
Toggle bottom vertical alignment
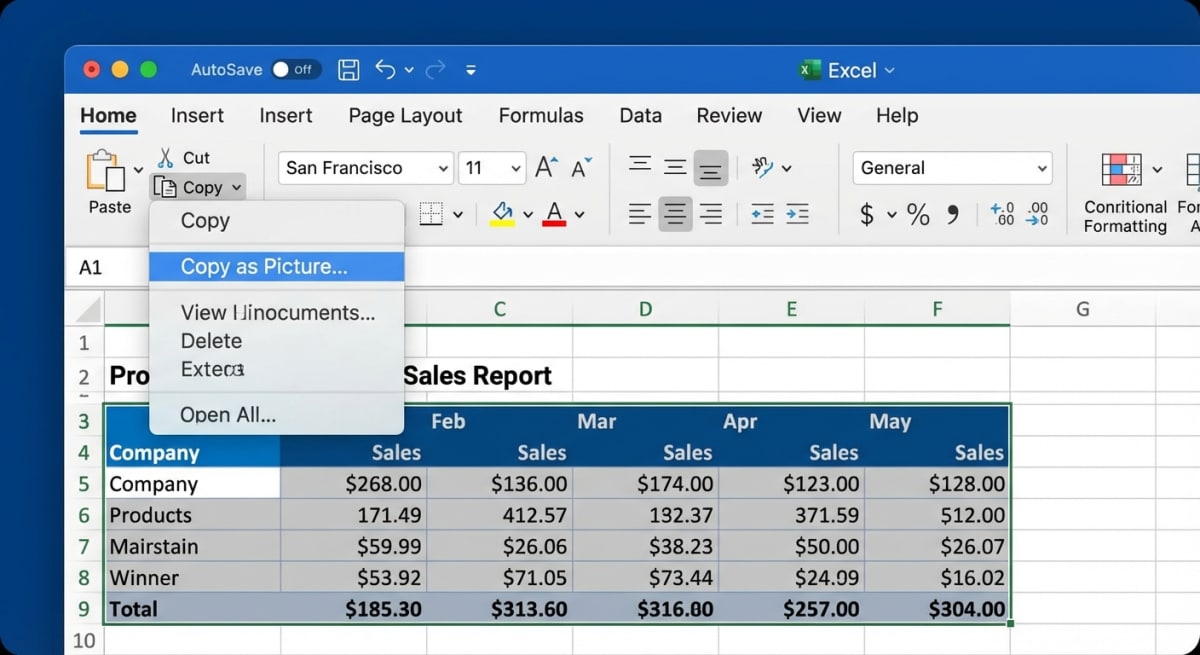pos(711,167)
